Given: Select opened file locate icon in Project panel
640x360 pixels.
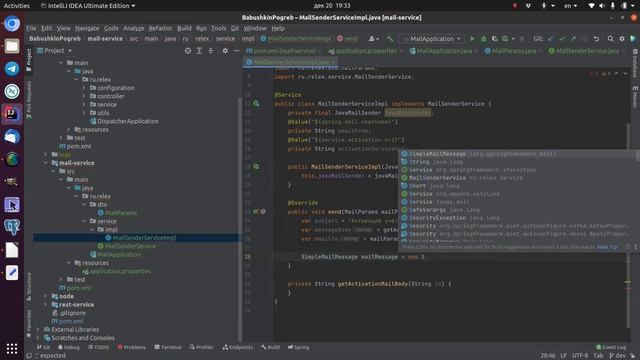Looking at the screenshot, I should pos(188,51).
